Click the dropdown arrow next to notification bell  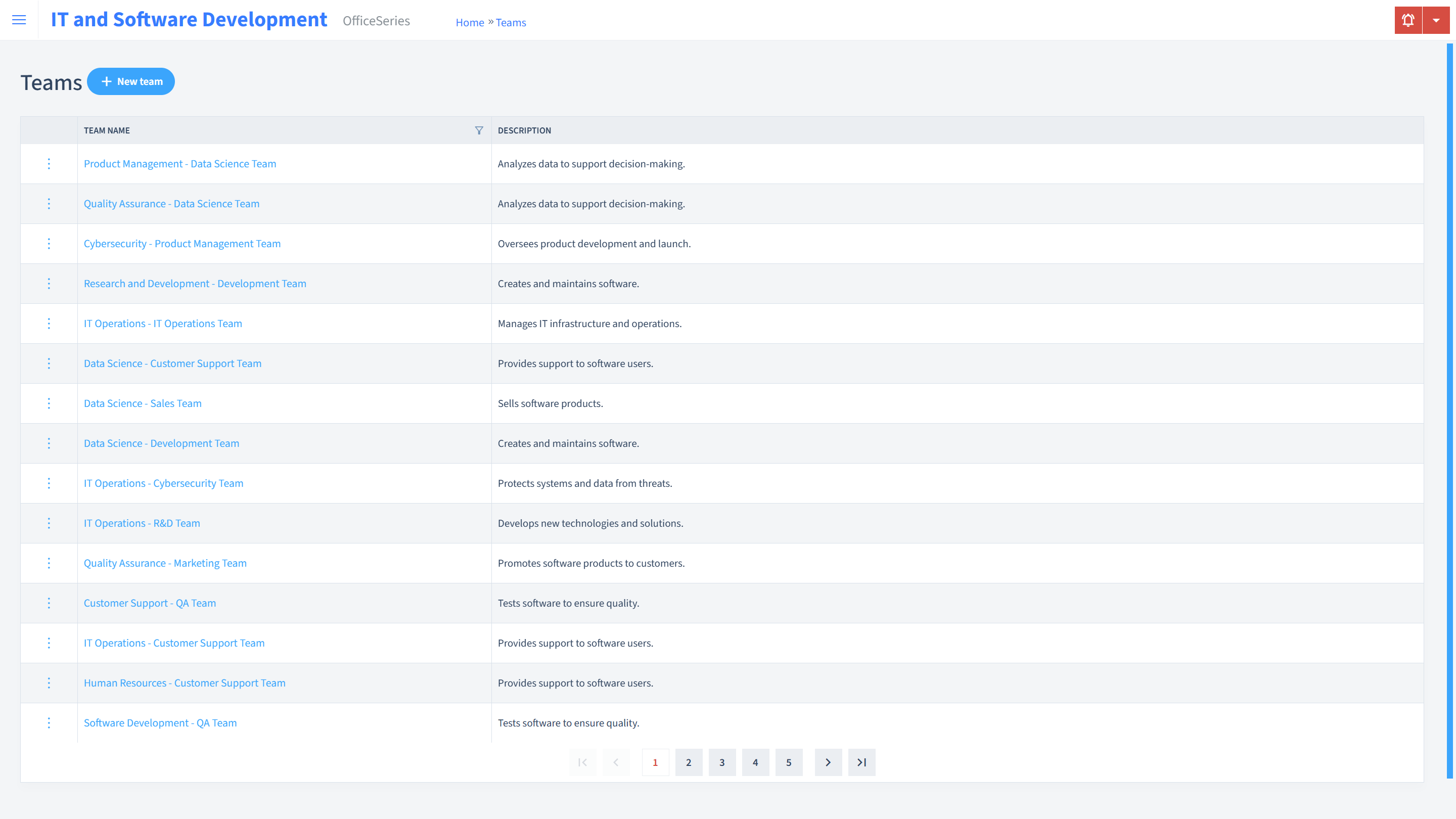(x=1436, y=20)
